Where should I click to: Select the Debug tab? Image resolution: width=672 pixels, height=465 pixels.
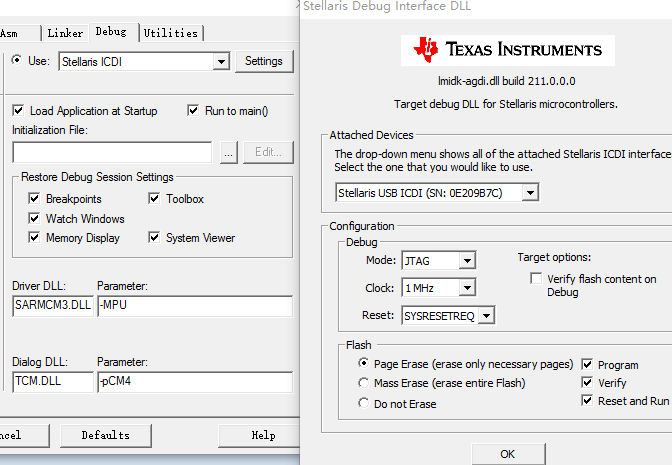tap(111, 32)
